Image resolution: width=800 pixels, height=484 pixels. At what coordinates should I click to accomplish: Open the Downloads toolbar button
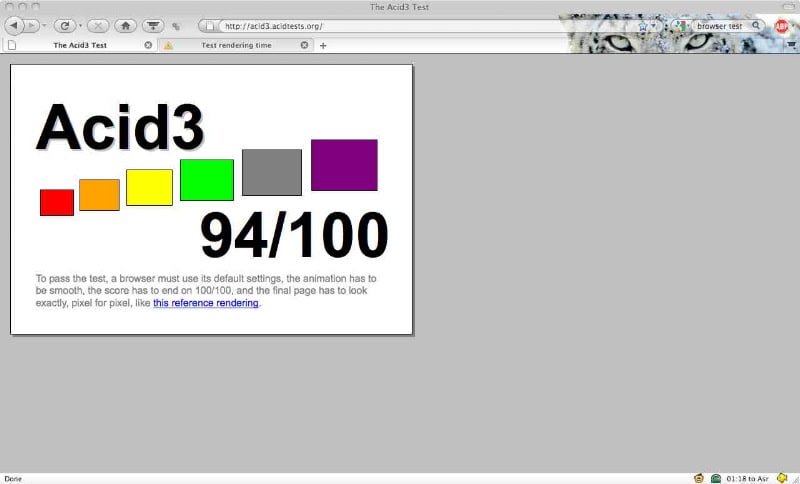coord(153,26)
